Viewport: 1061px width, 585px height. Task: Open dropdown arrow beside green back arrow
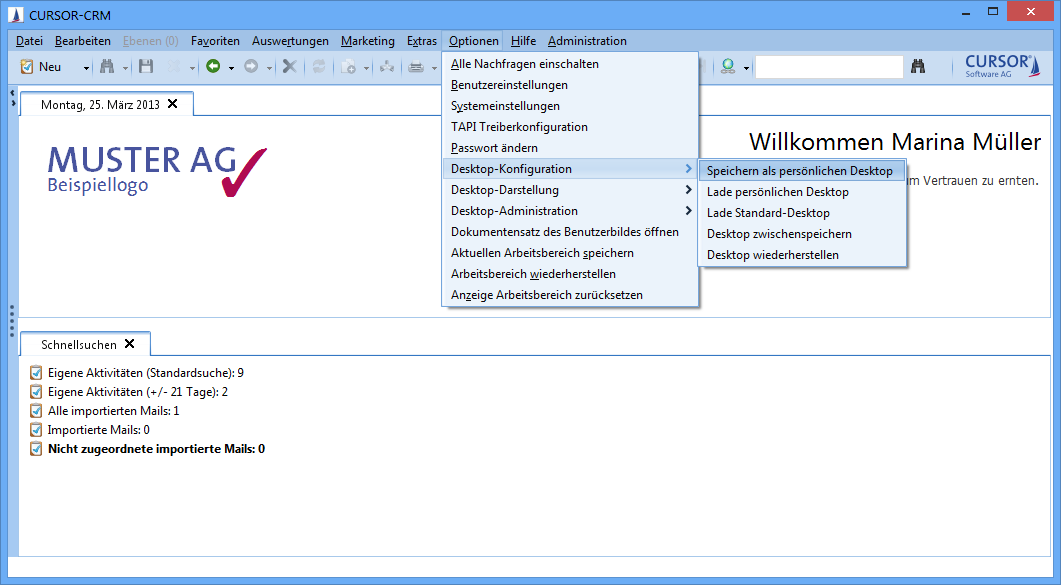(231, 68)
